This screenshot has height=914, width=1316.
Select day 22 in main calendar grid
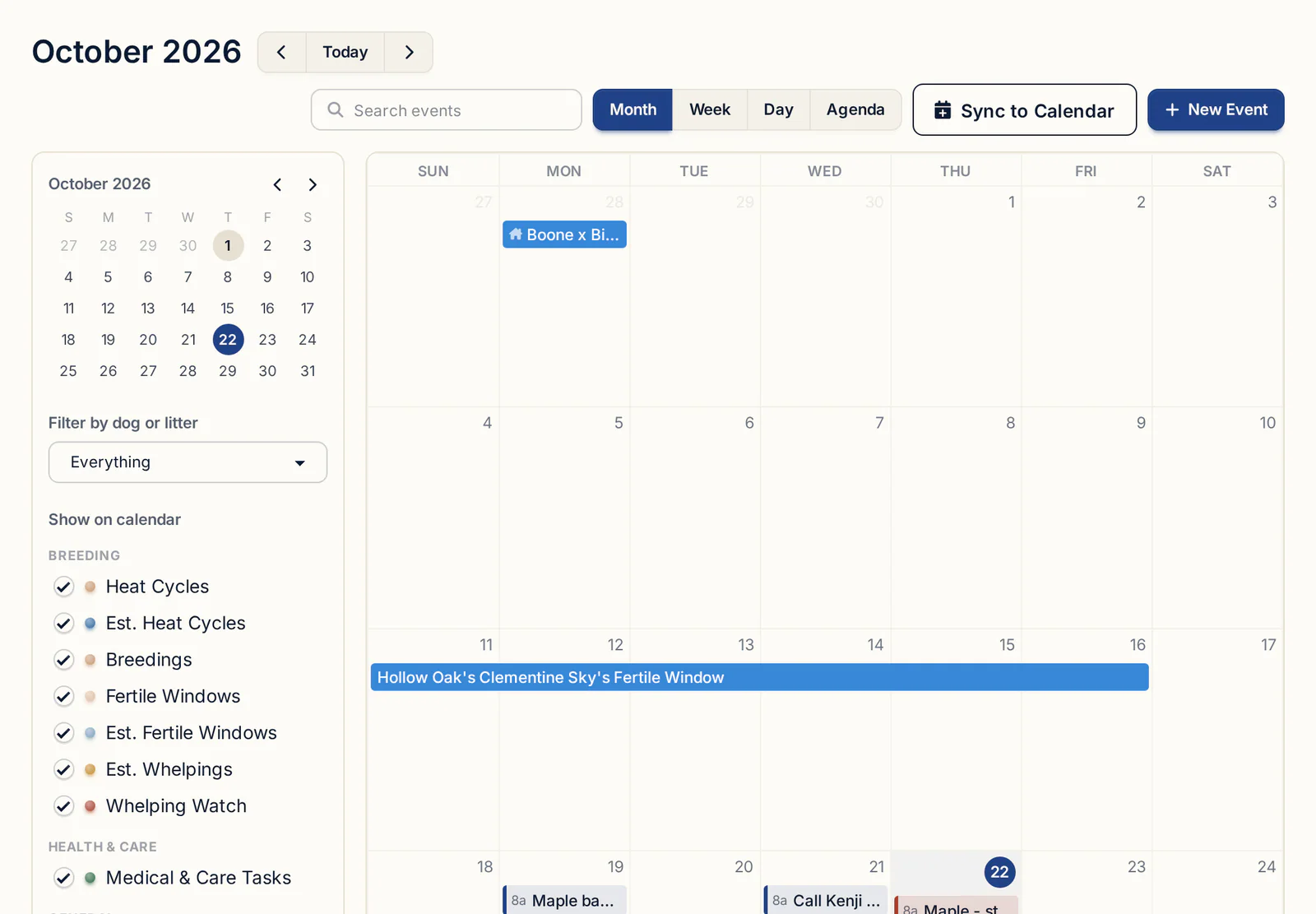click(999, 872)
